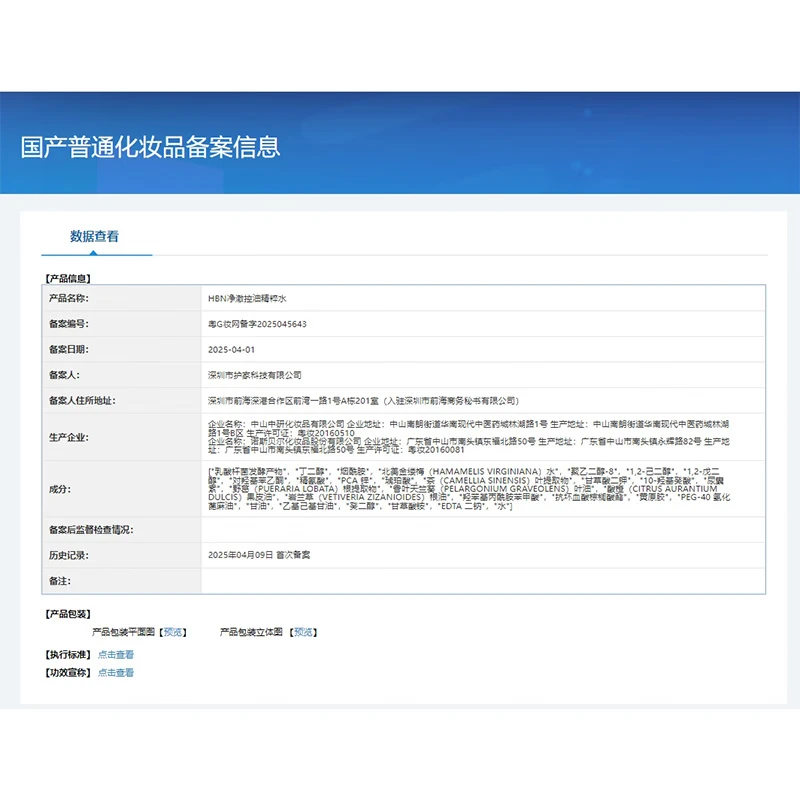
Task: Open 点击查看 link for 功效宣称
Action: pyautogui.click(x=116, y=673)
